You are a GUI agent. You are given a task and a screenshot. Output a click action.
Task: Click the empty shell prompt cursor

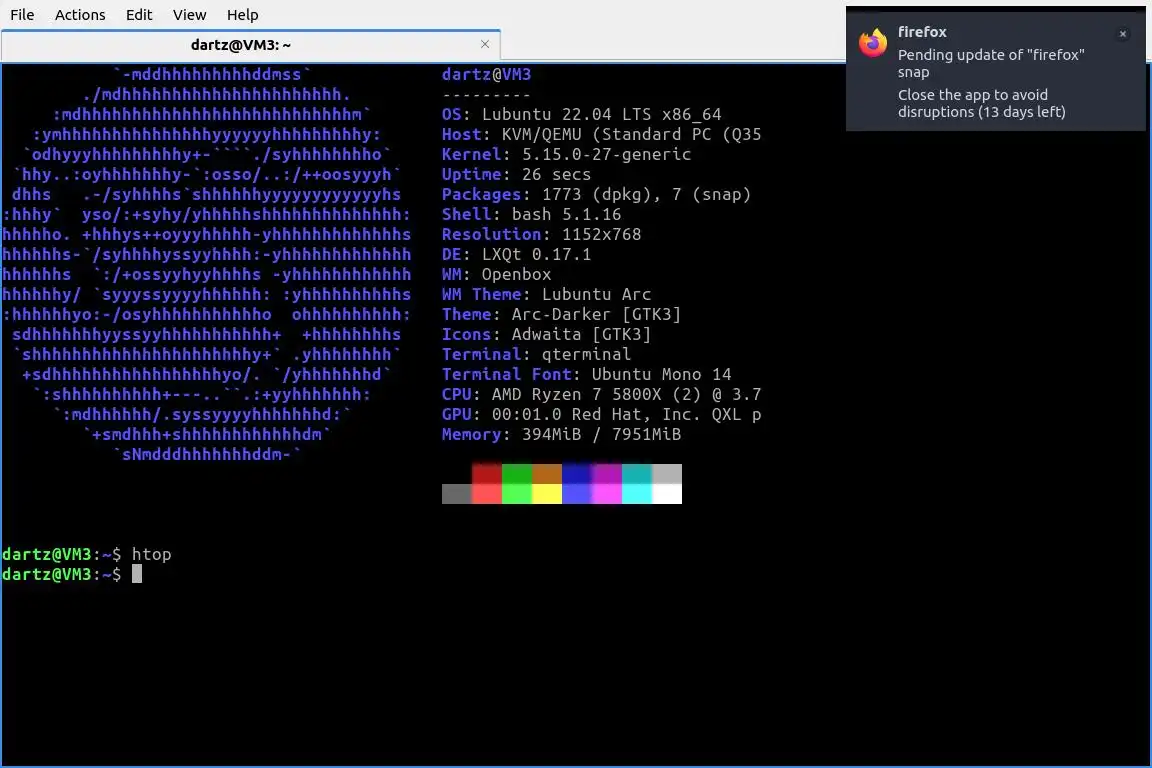tap(137, 574)
